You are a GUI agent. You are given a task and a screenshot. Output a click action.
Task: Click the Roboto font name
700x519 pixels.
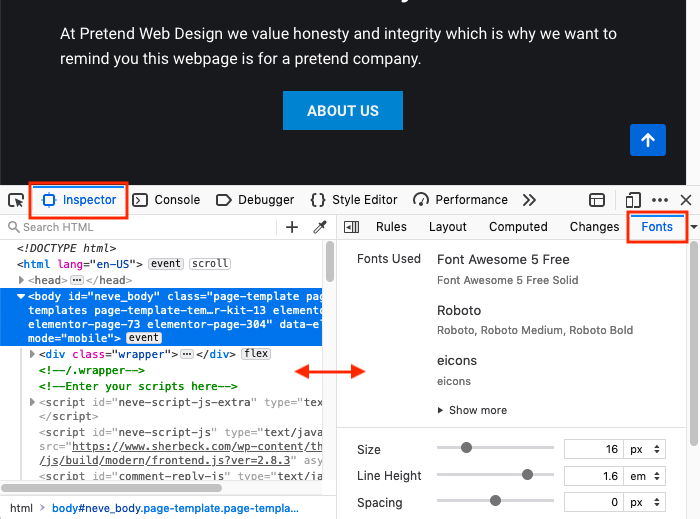click(459, 311)
